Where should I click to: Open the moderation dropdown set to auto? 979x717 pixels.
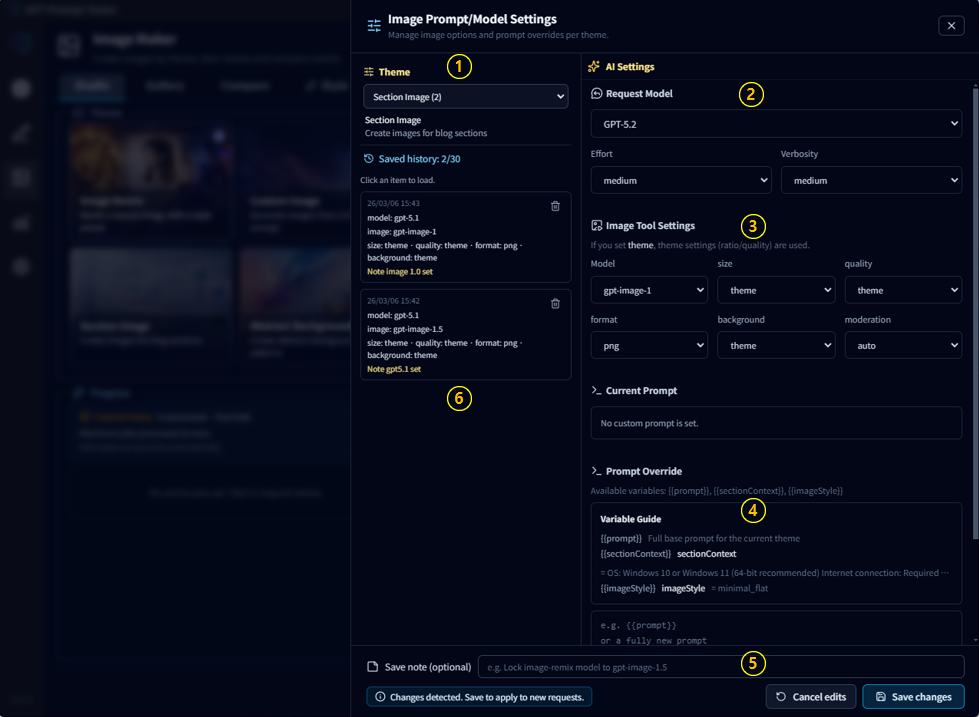pos(902,345)
